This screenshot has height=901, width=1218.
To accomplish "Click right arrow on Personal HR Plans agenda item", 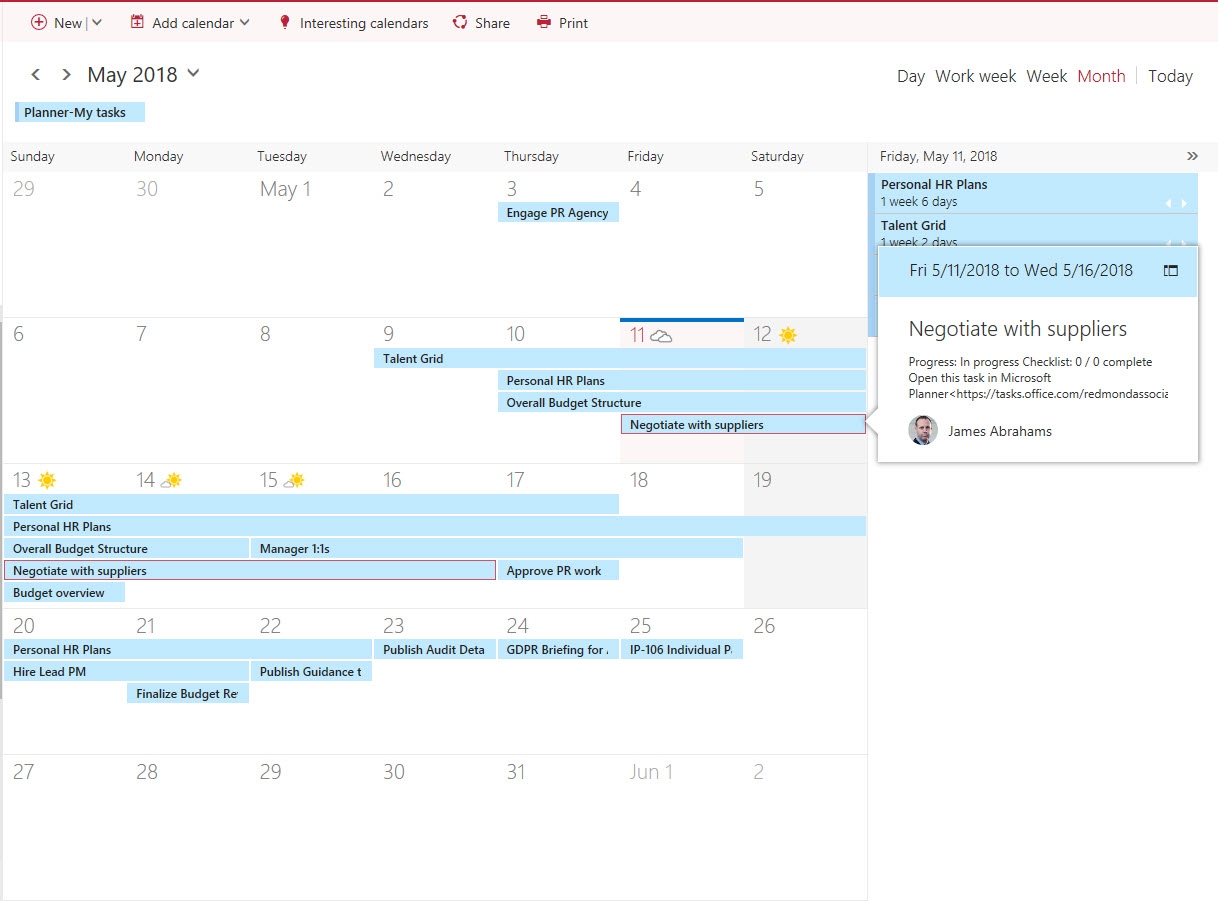I will [1185, 203].
